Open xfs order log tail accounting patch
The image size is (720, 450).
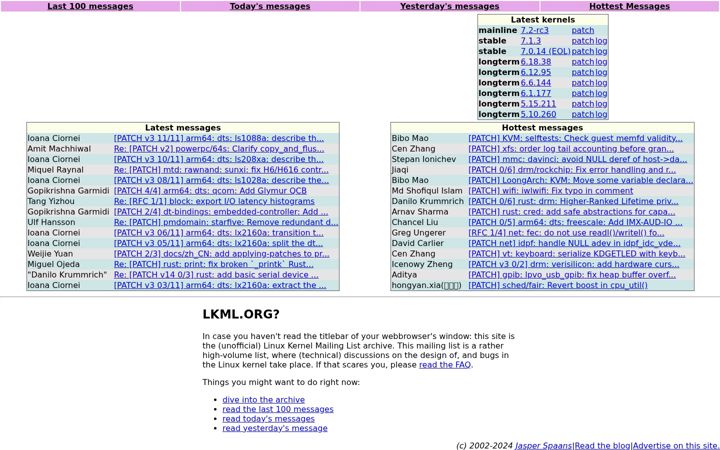[x=571, y=149]
